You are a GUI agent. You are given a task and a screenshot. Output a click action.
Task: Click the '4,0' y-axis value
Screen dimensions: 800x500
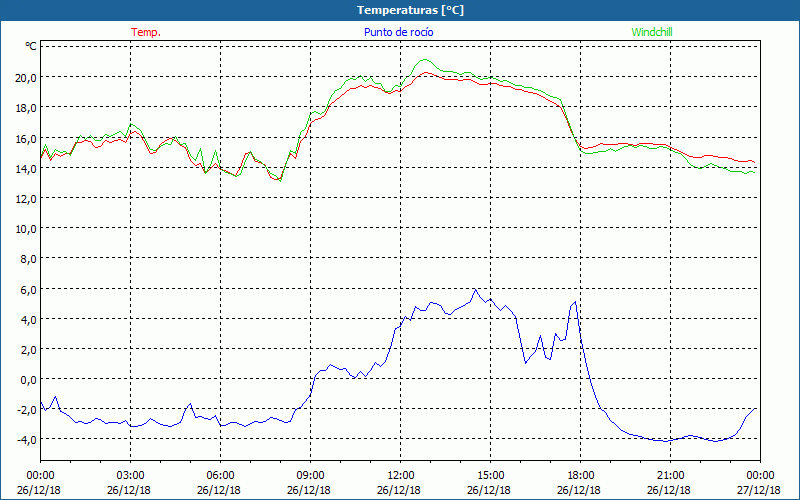pos(28,319)
